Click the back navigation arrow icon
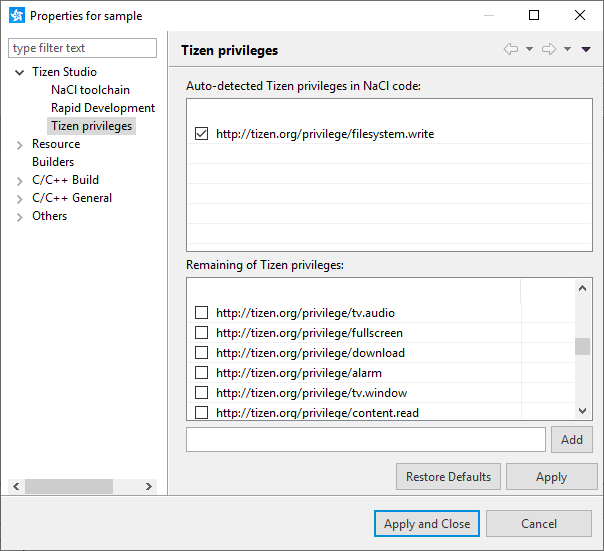This screenshot has width=604, height=551. click(511, 50)
